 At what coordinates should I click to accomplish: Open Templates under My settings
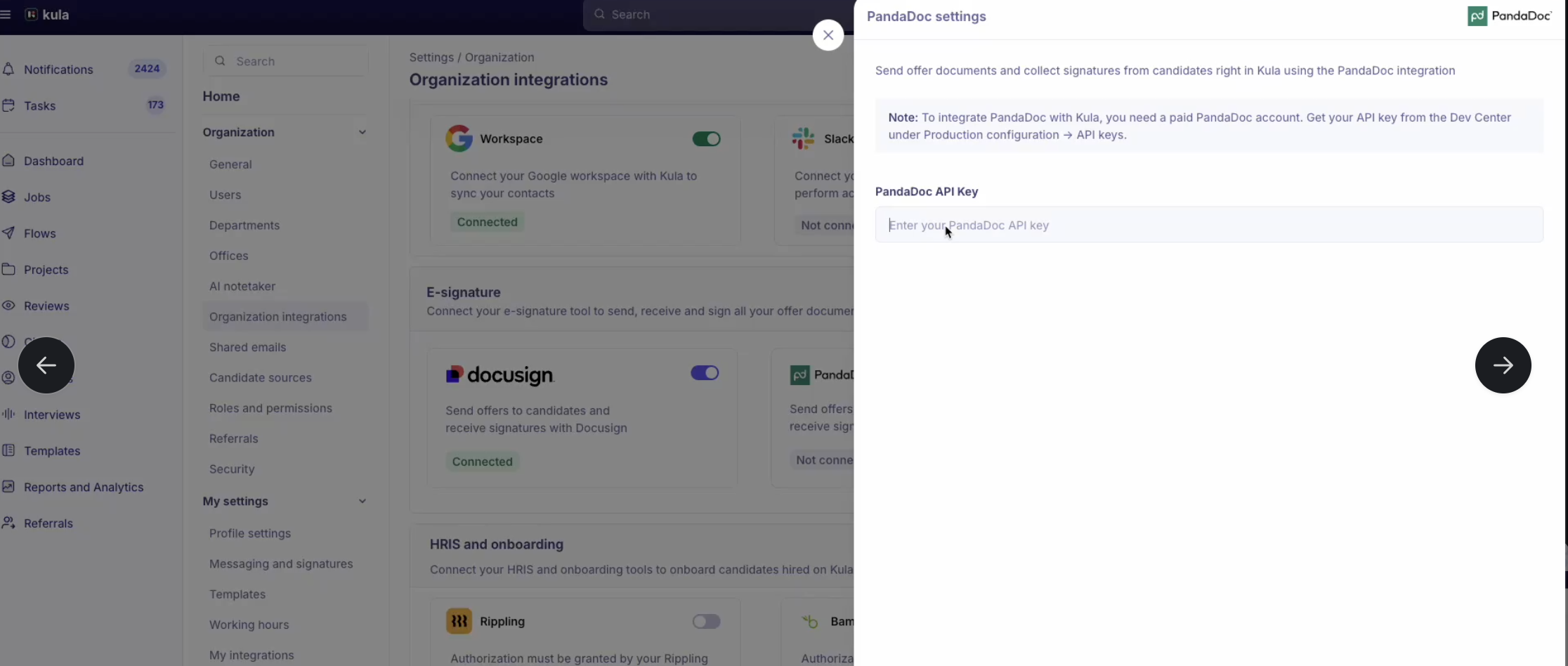click(237, 594)
